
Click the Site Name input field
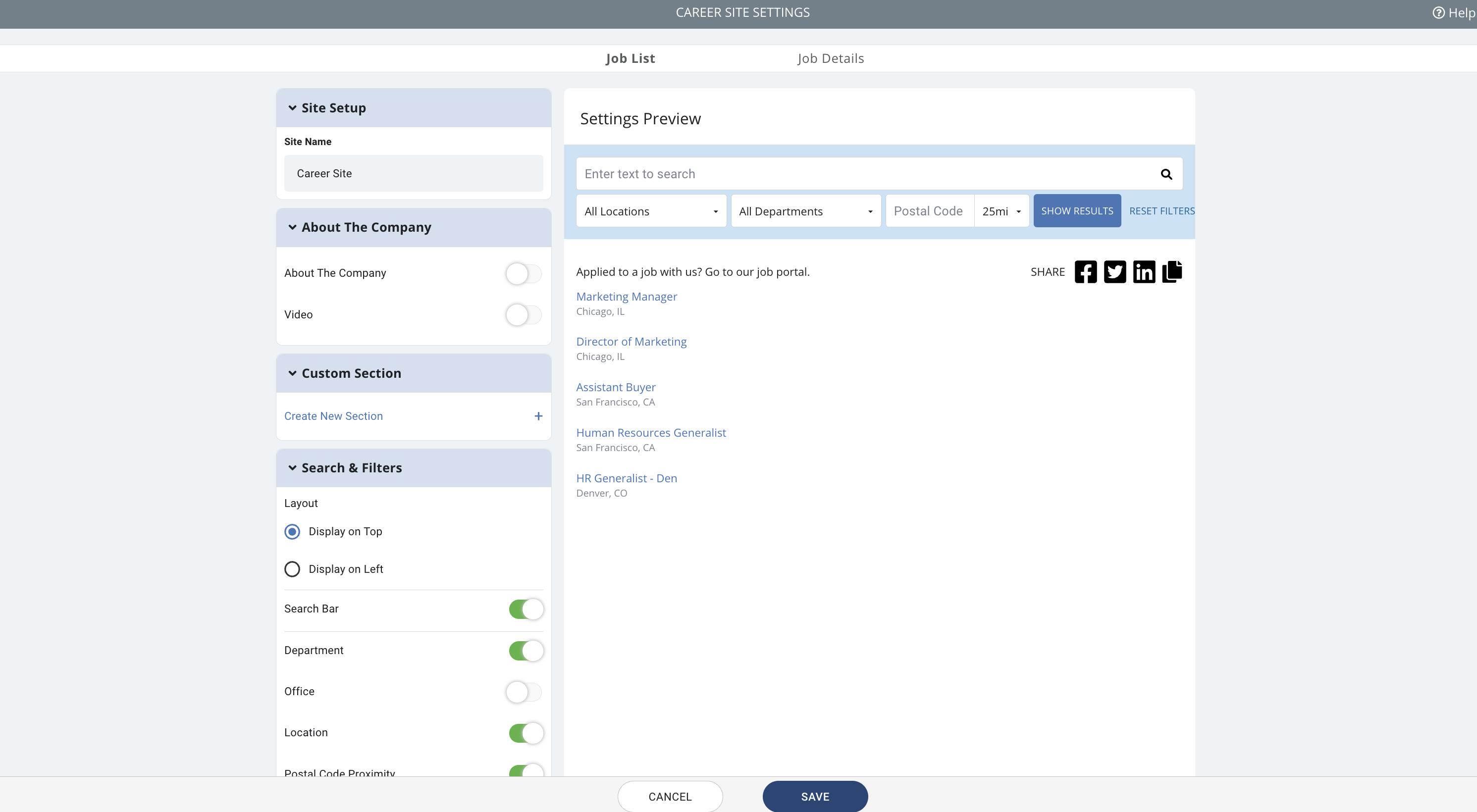click(x=414, y=173)
